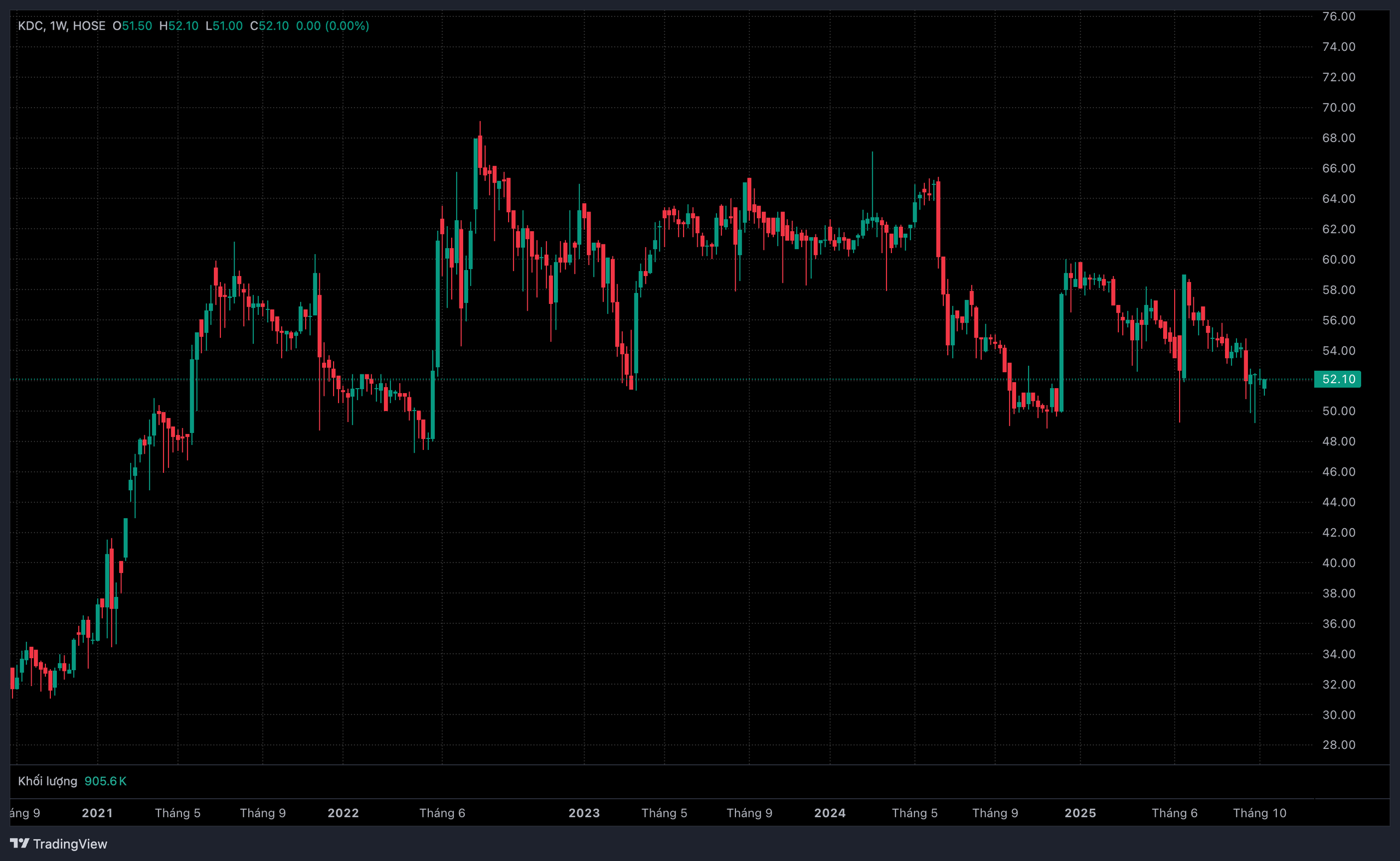The image size is (1400, 861).
Task: Click the 0.00 (0.00%) change value
Action: 332,26
